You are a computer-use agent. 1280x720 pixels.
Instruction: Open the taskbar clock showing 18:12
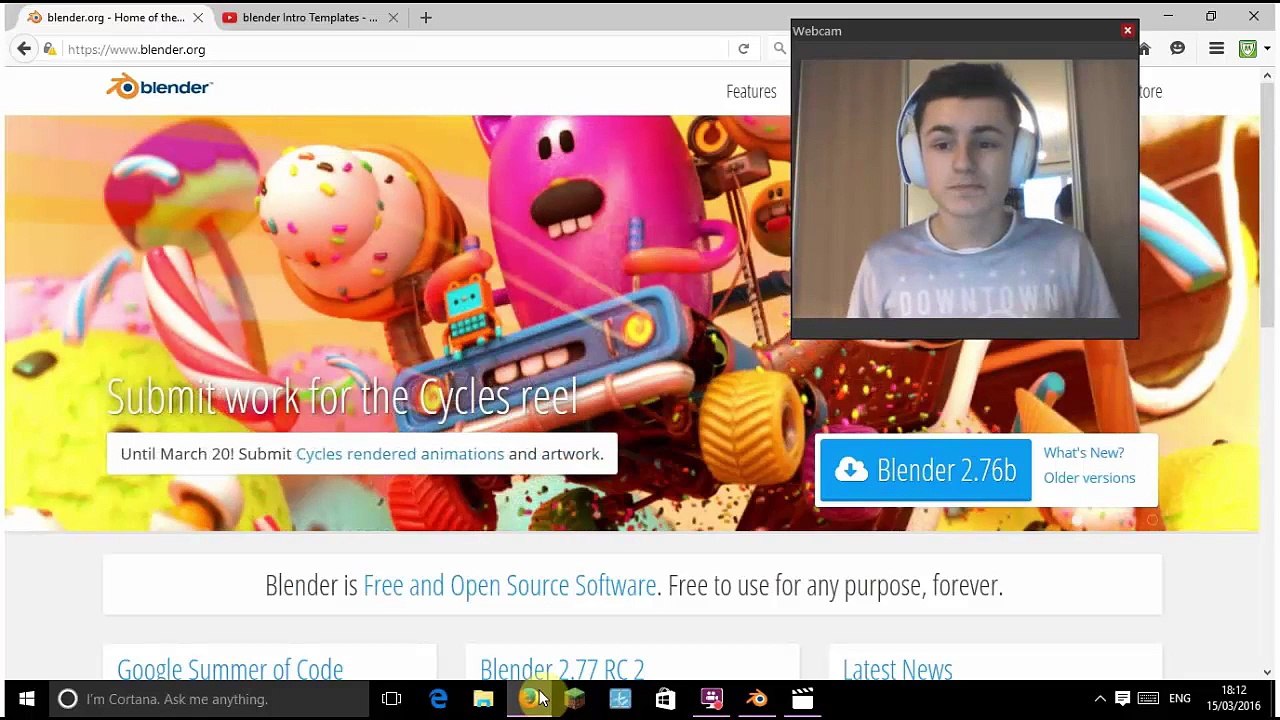tap(1234, 698)
